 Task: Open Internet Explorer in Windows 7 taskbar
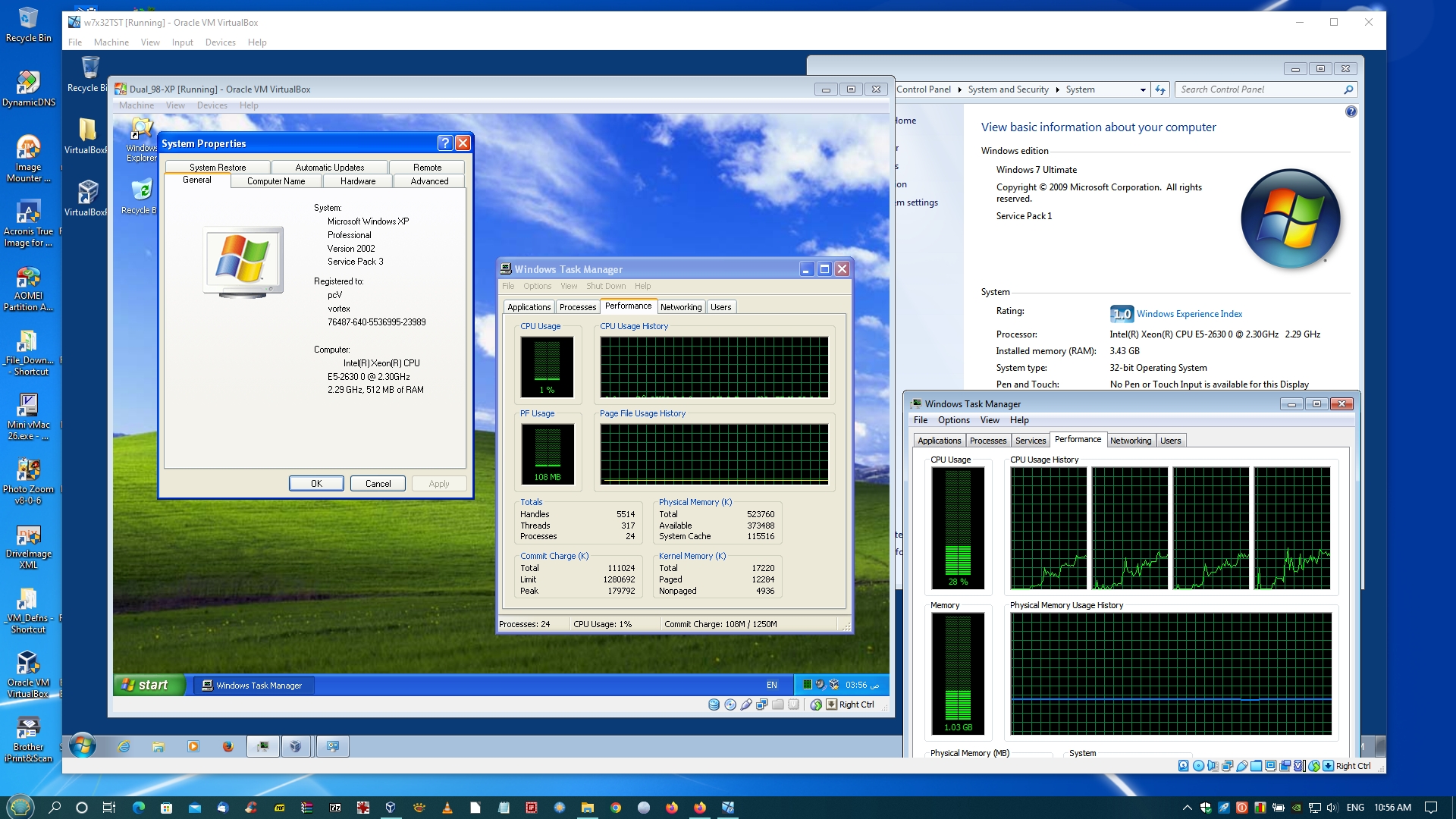click(x=124, y=746)
